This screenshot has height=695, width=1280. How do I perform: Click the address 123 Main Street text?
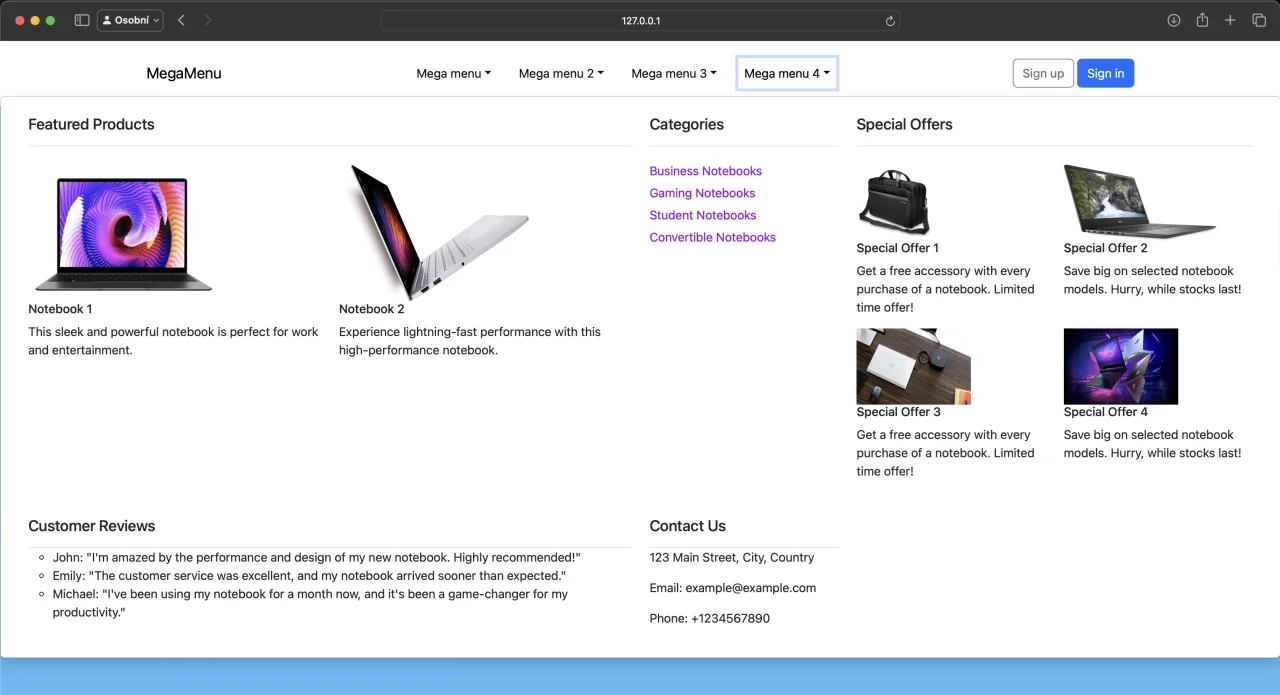click(x=732, y=558)
